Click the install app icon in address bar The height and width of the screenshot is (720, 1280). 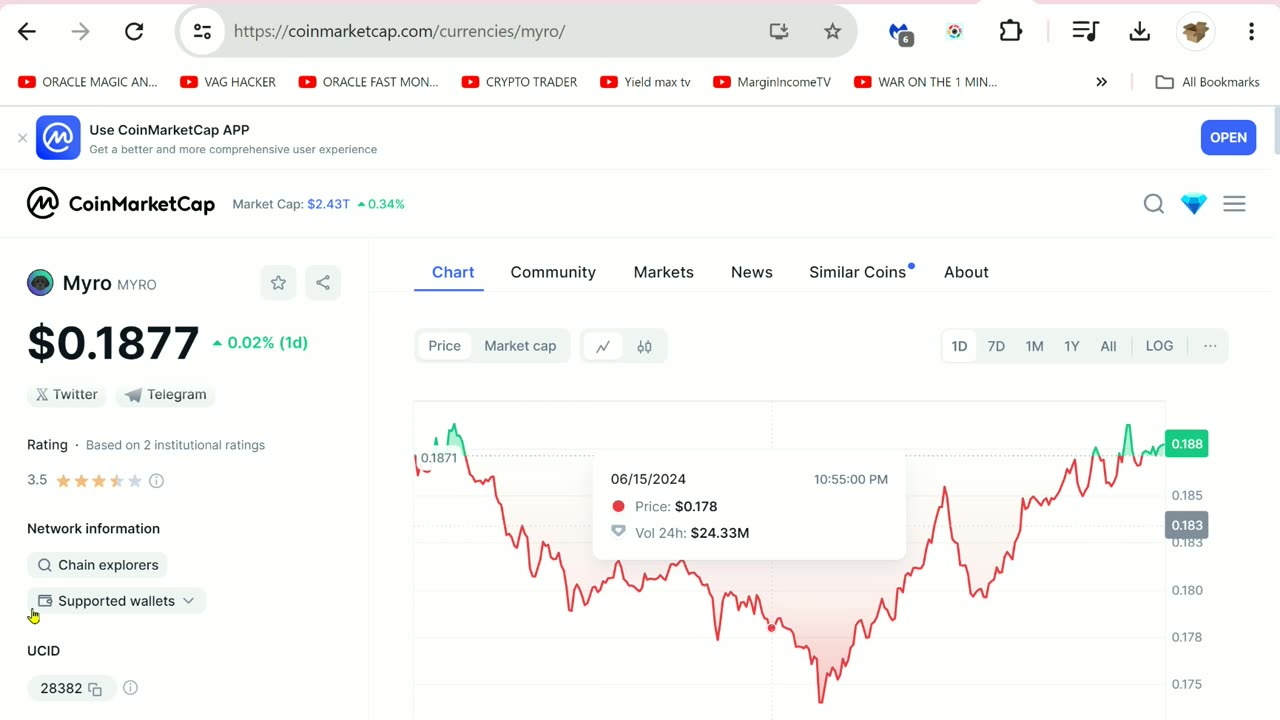coord(779,31)
